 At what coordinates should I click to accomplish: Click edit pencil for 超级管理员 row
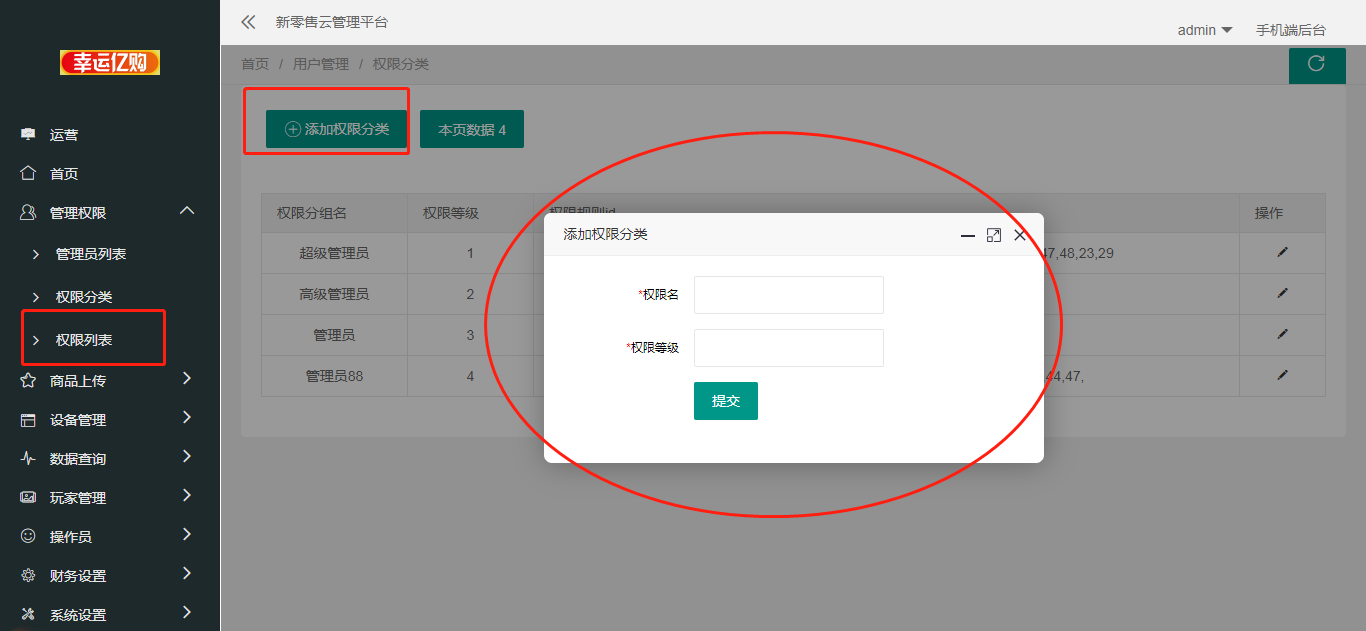pyautogui.click(x=1282, y=253)
